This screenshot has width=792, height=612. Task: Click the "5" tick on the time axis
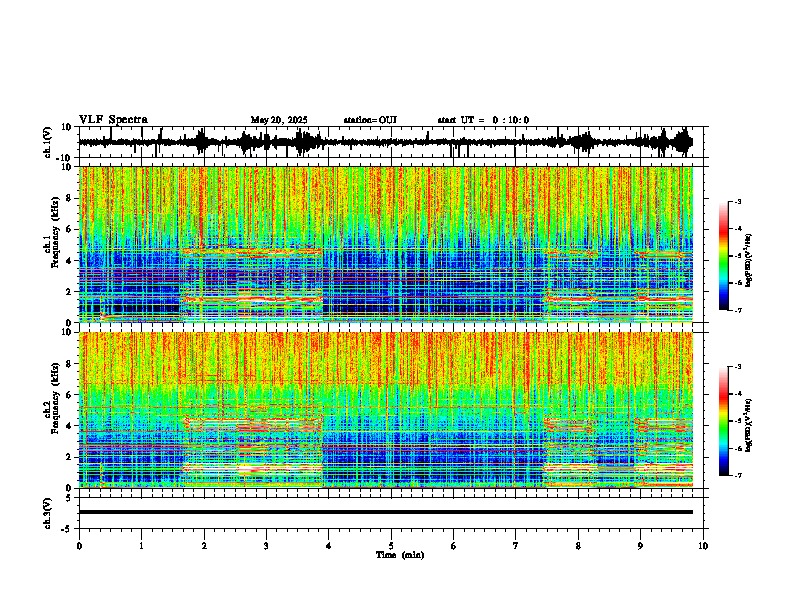(391, 546)
